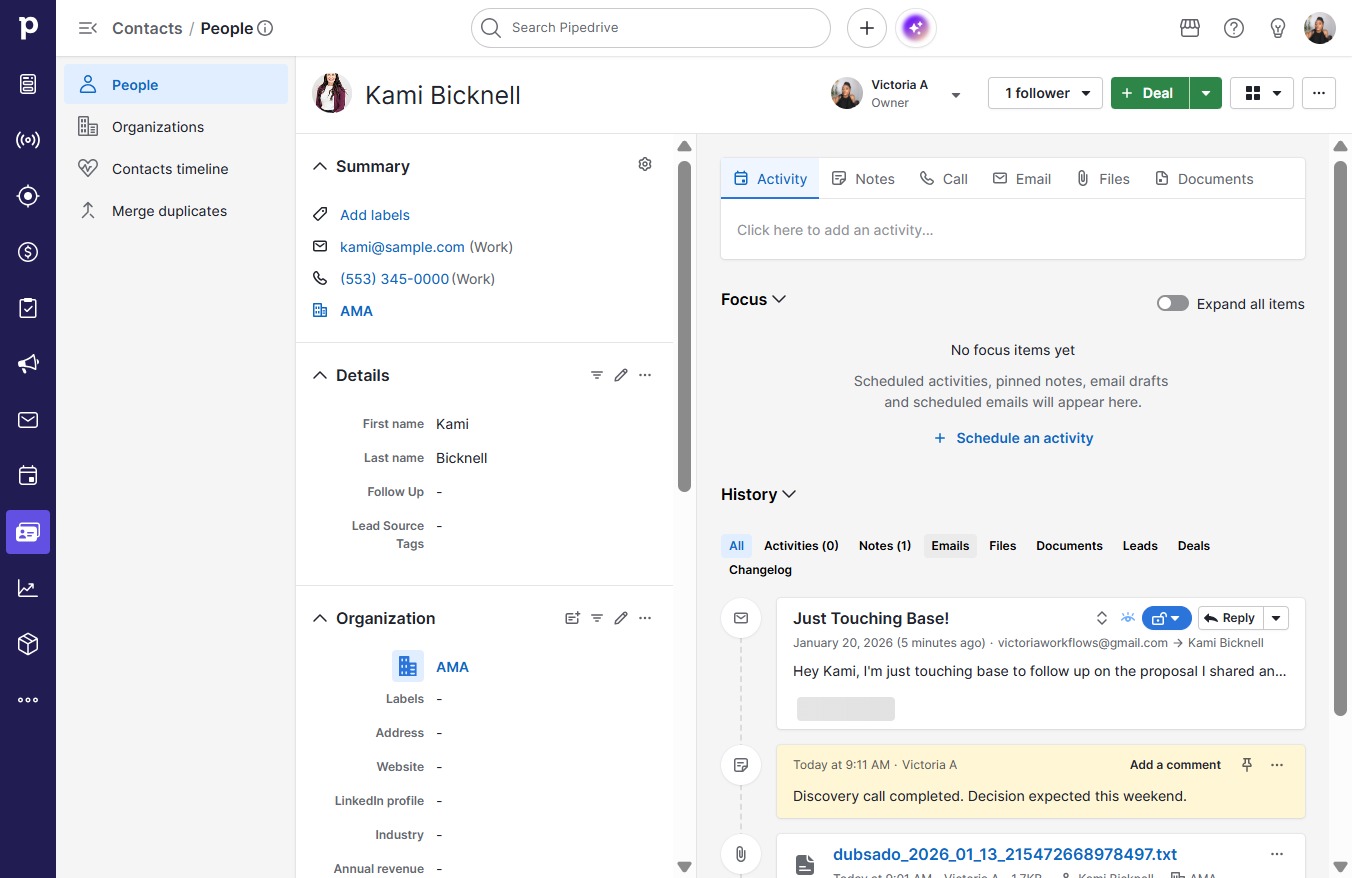Click the add an activity input box
This screenshot has height=878, width=1352.
coord(1013,230)
